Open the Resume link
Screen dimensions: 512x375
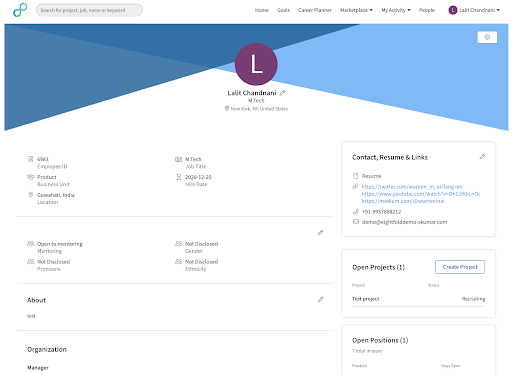pyautogui.click(x=371, y=176)
